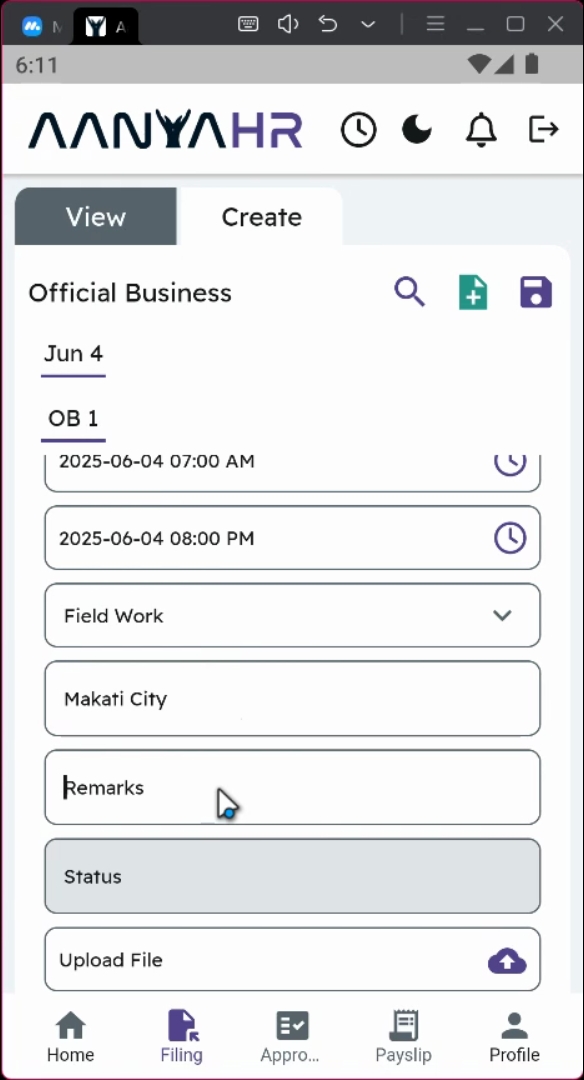The image size is (584, 1080).
Task: Open Profile in bottom navigation
Action: tap(514, 1037)
